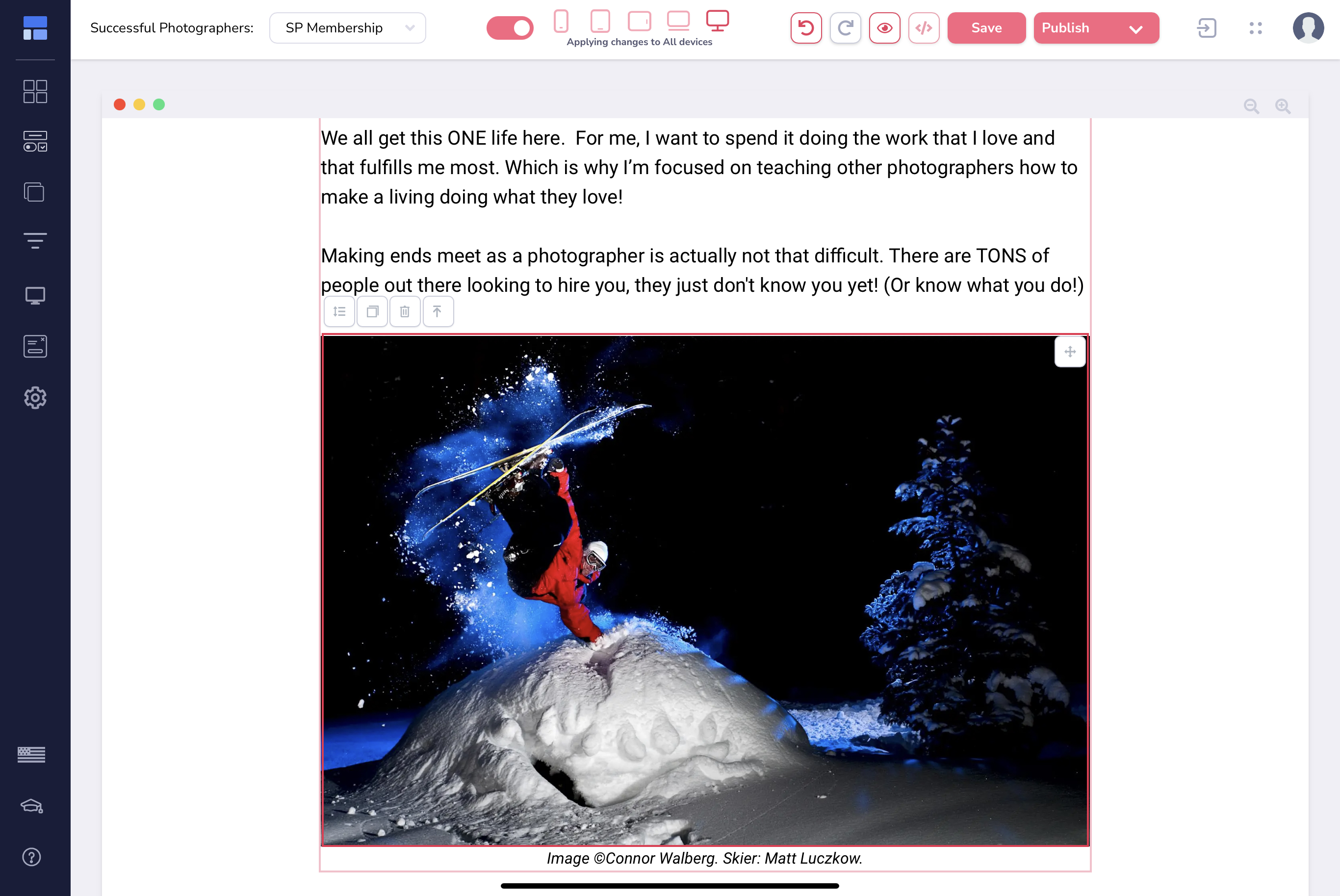Image resolution: width=1340 pixels, height=896 pixels.
Task: Open the filter lines sidebar icon
Action: [35, 241]
